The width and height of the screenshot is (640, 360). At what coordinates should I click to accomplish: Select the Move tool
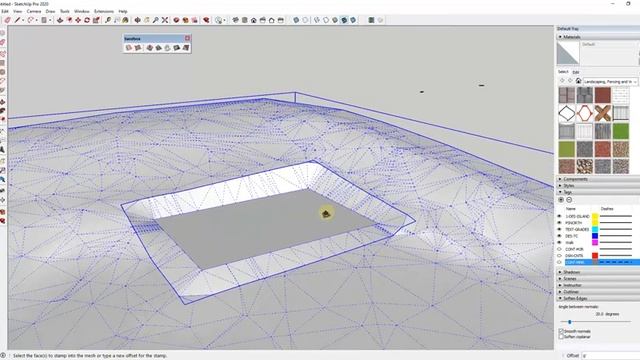point(78,20)
